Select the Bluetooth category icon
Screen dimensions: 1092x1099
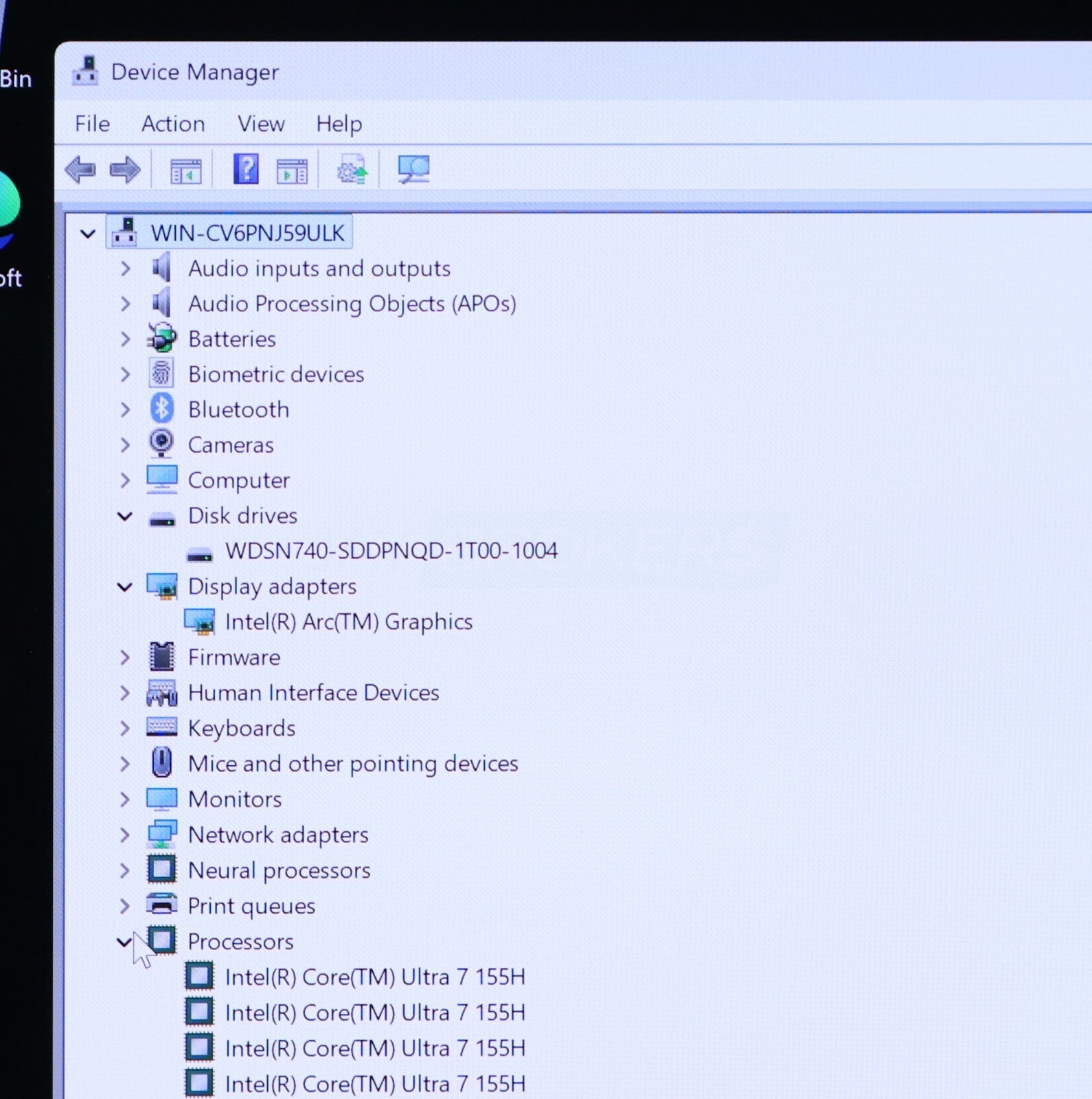coord(161,409)
